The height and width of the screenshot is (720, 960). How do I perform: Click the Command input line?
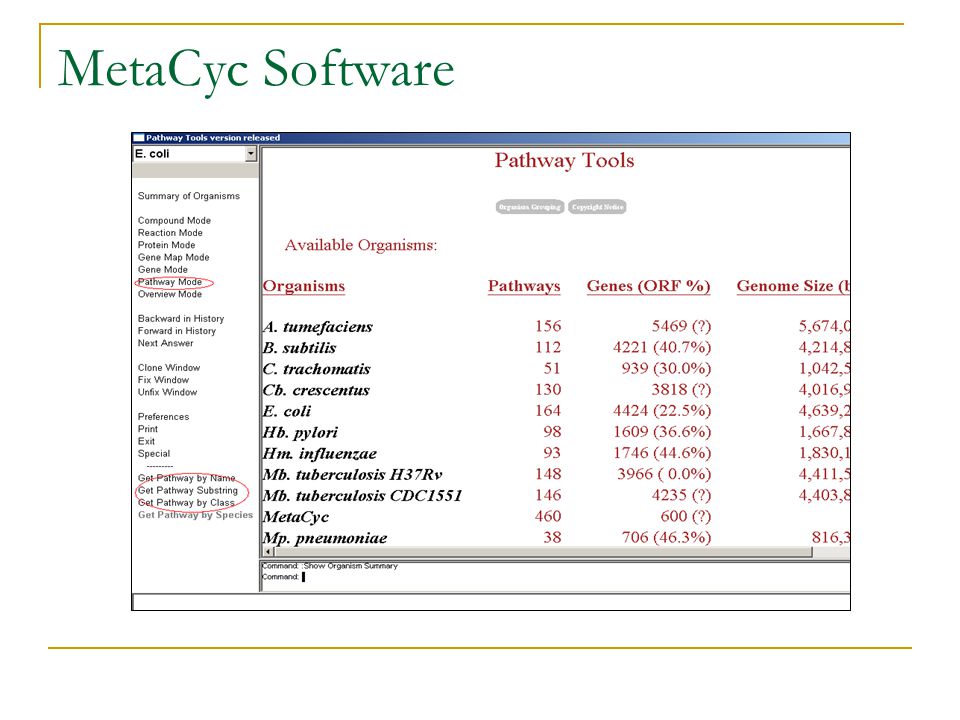click(x=555, y=577)
